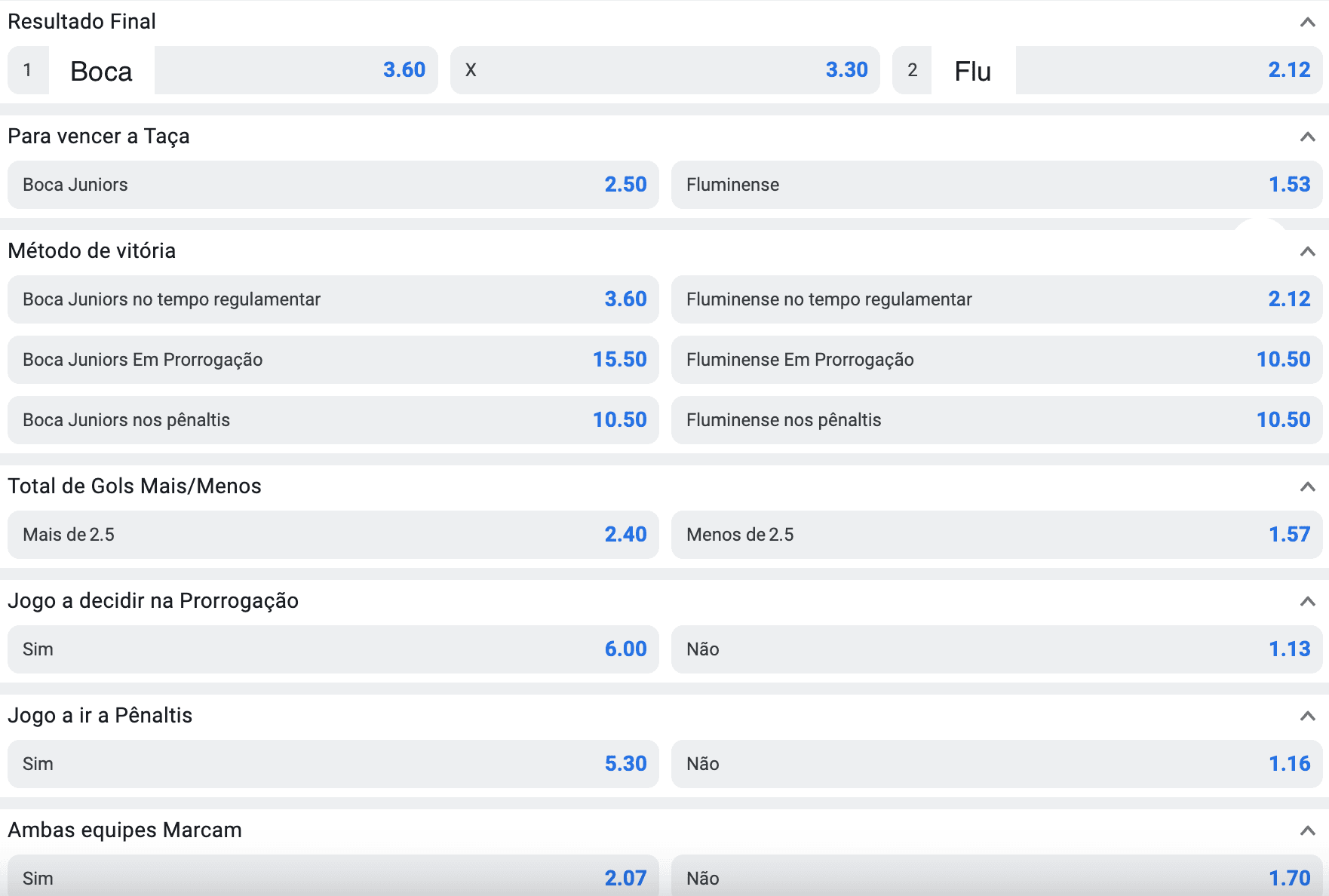Screen dimensions: 1329x896
Task: Bet on Mais de 2.5 goals
Action: point(333,535)
